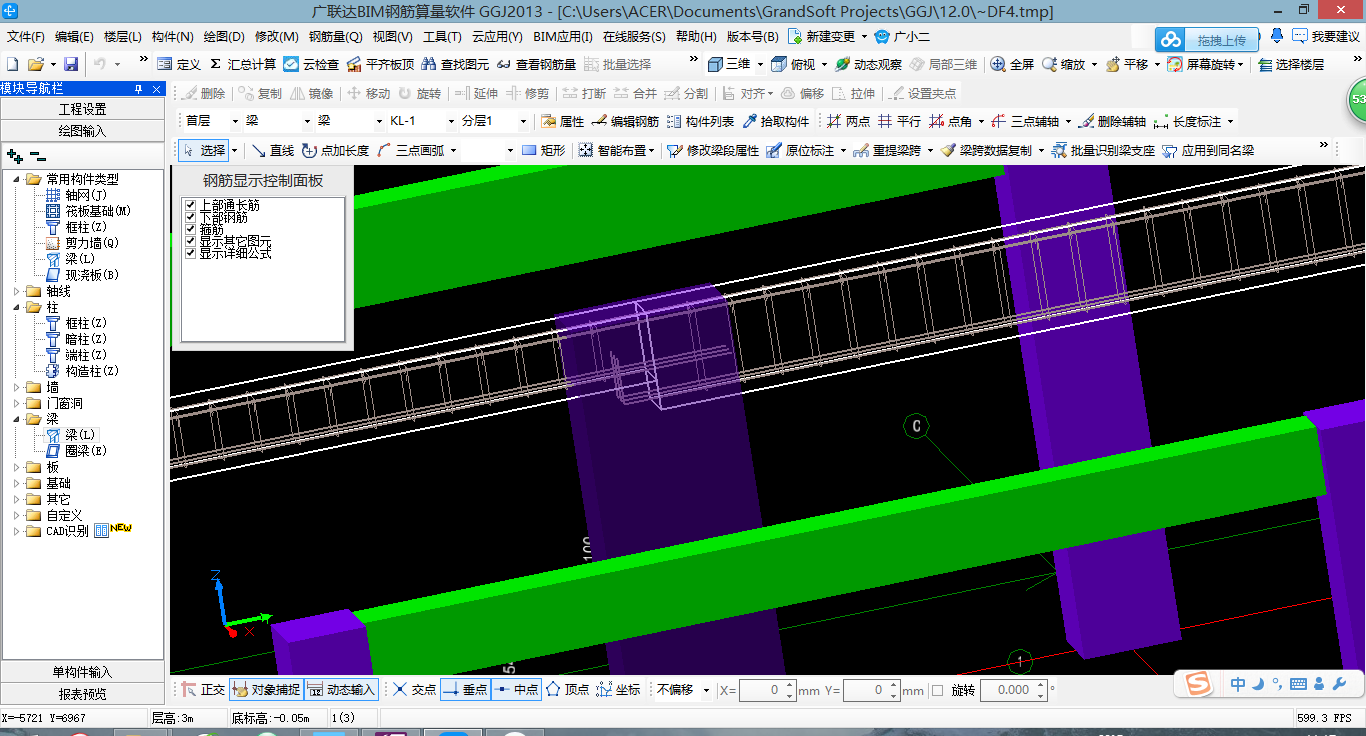
Task: Open 查看钢筋量 view rebar quantity
Action: pyautogui.click(x=536, y=64)
